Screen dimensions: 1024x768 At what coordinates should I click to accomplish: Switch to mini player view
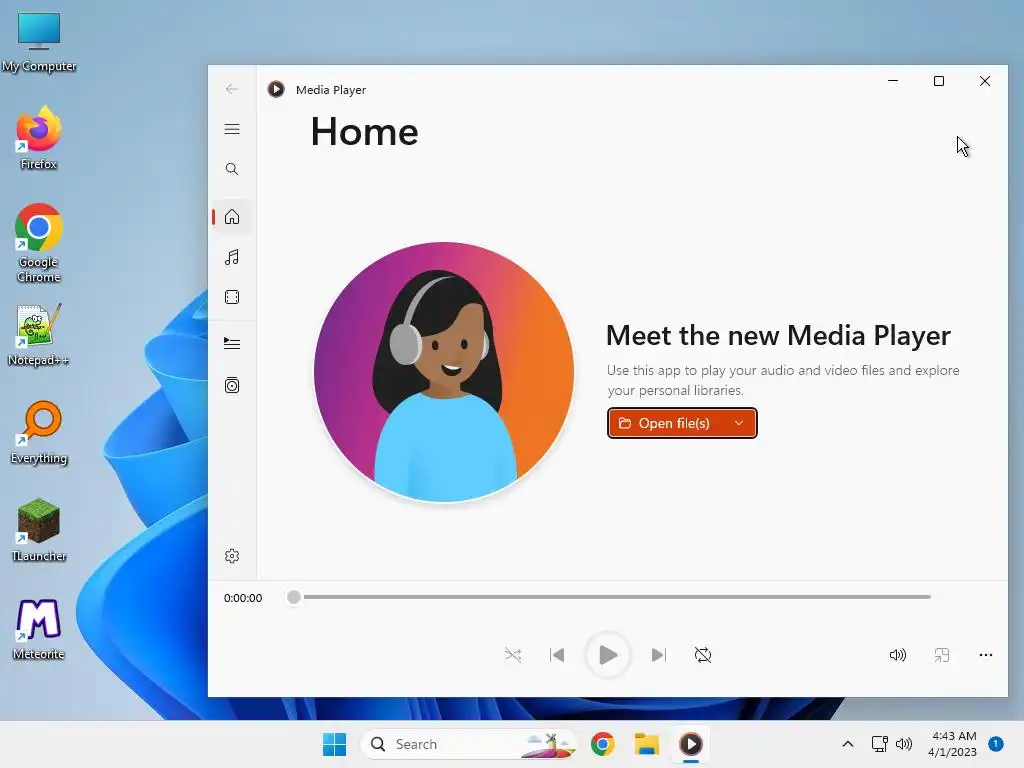tap(942, 654)
